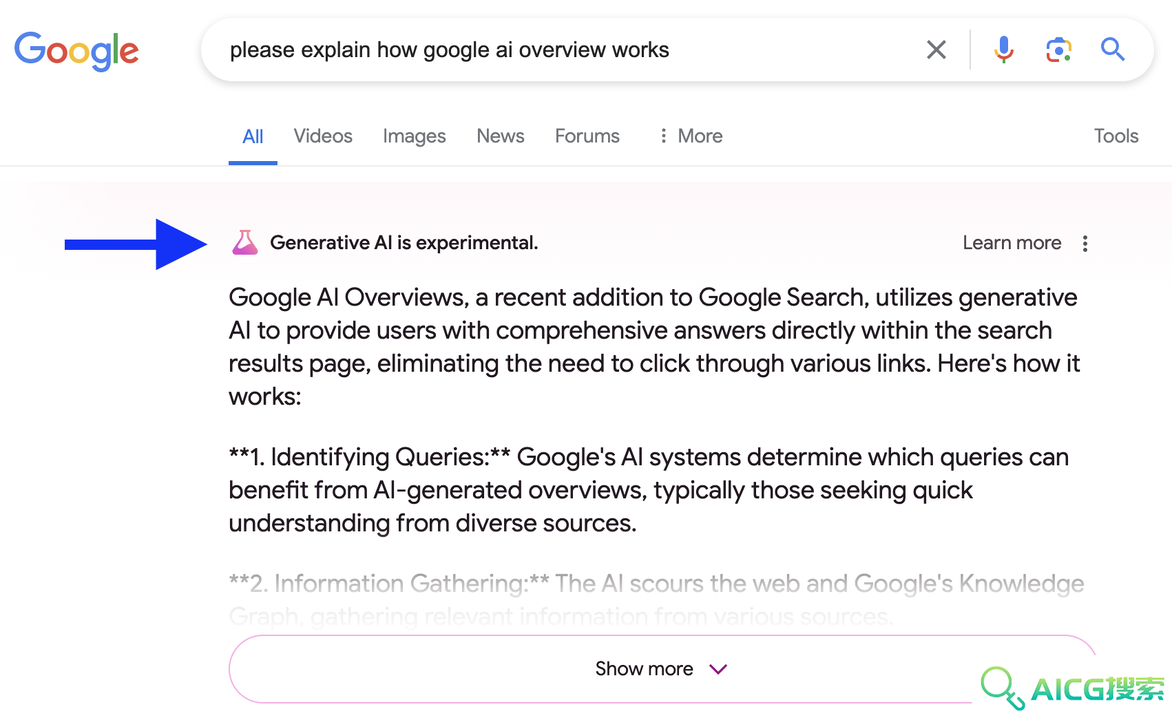Viewport: 1172px width, 720px height.
Task: Follow the Learn more link
Action: [1011, 243]
